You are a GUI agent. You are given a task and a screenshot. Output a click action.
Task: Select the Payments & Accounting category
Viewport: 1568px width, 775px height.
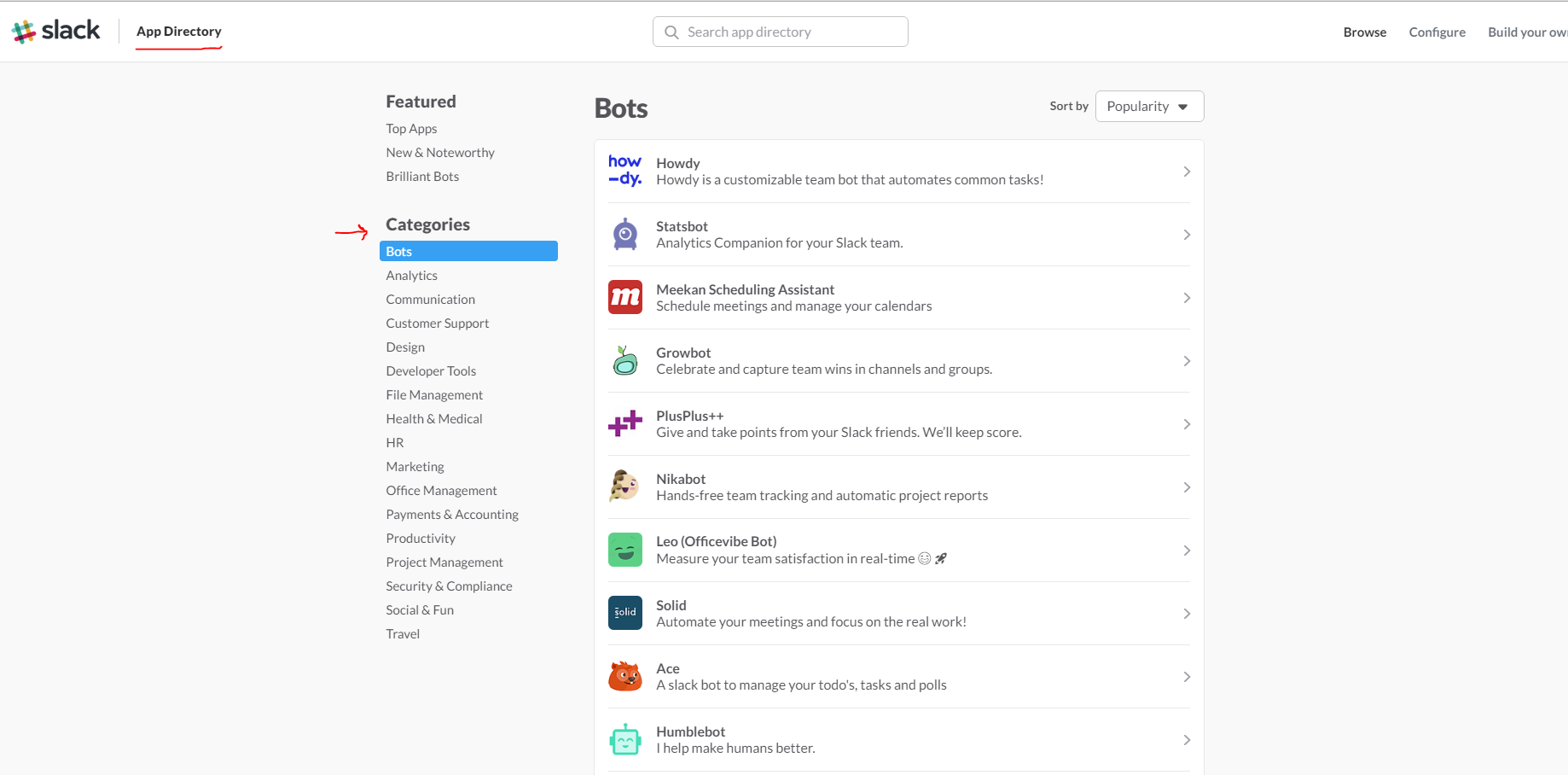click(x=452, y=515)
